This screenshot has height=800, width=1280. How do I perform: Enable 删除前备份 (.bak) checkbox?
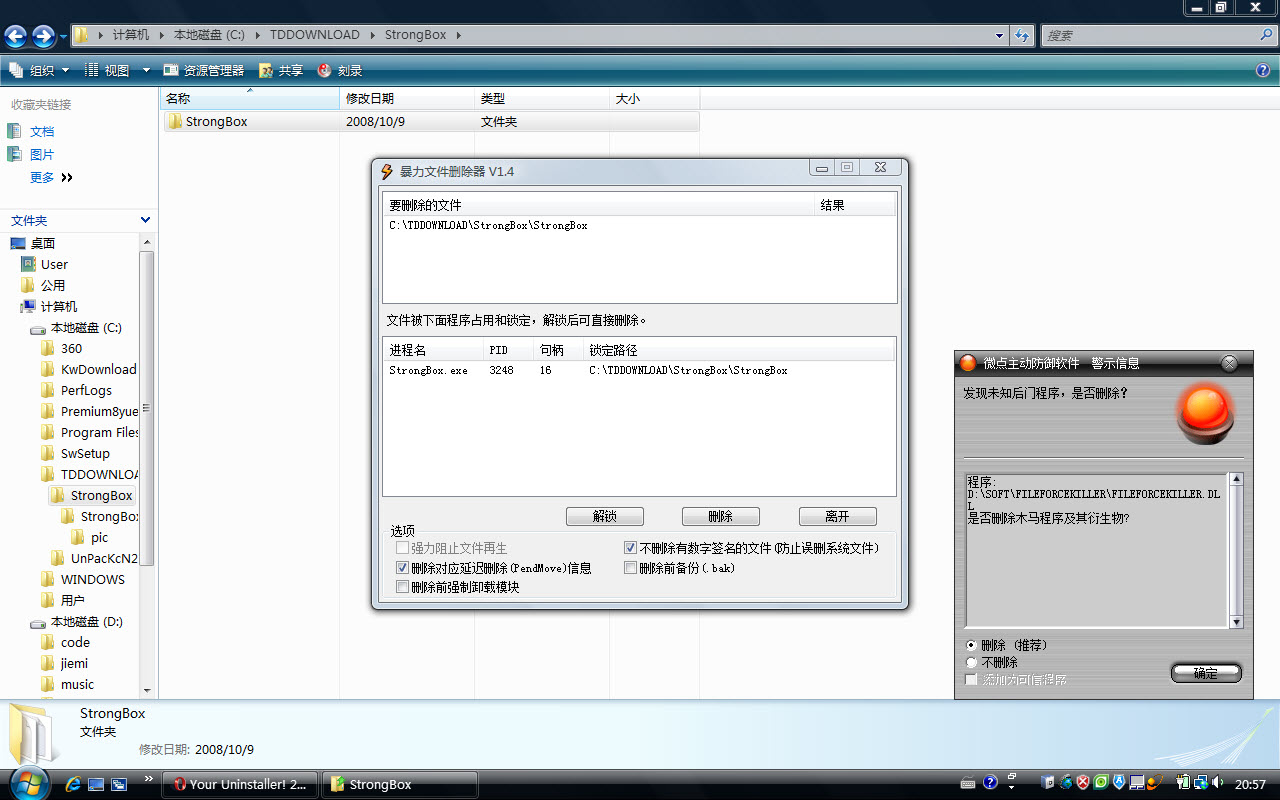point(630,568)
